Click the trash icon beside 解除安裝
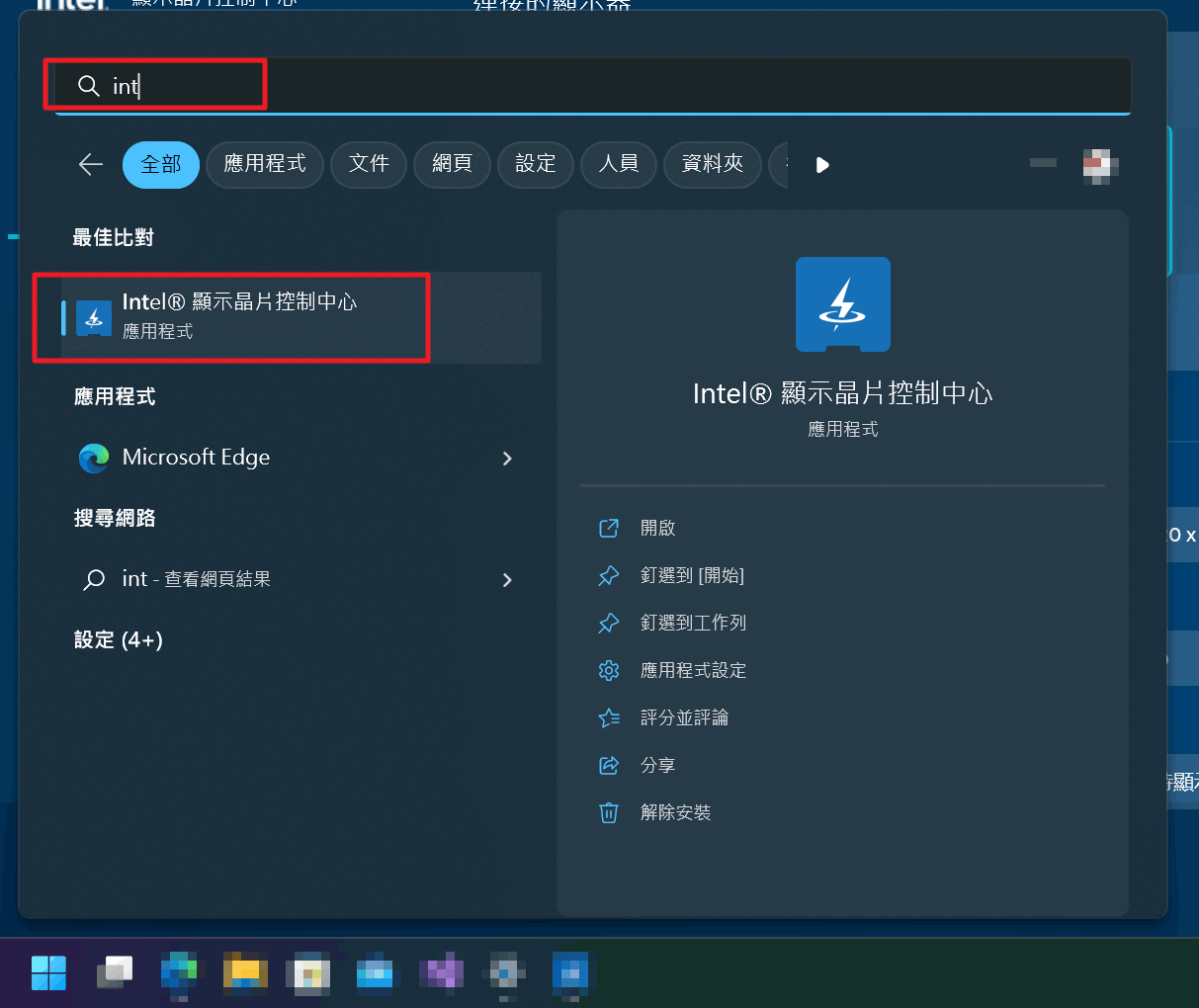 pyautogui.click(x=609, y=812)
